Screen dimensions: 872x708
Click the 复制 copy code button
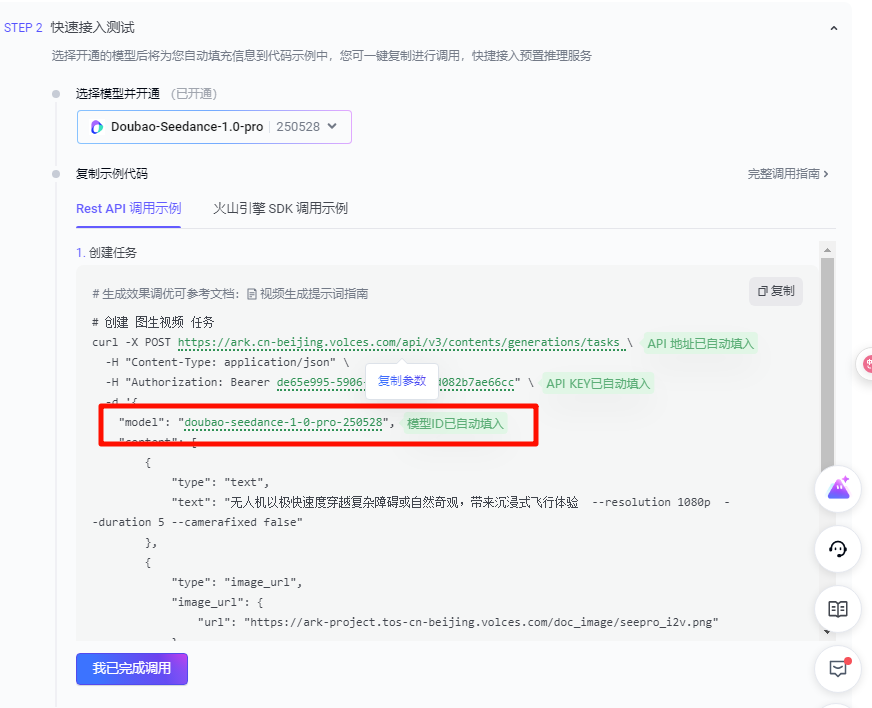click(776, 291)
